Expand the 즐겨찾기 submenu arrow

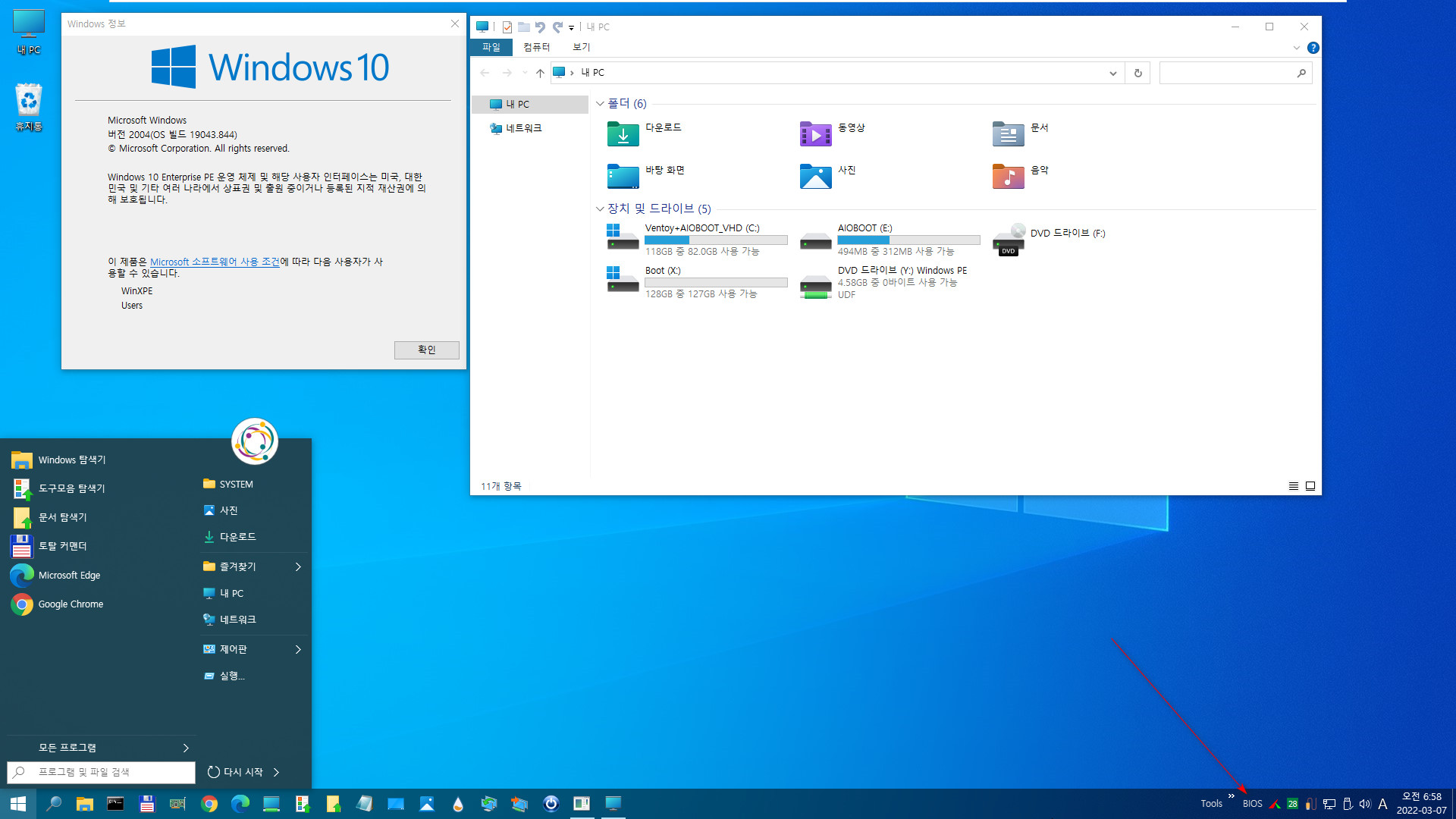click(x=298, y=567)
